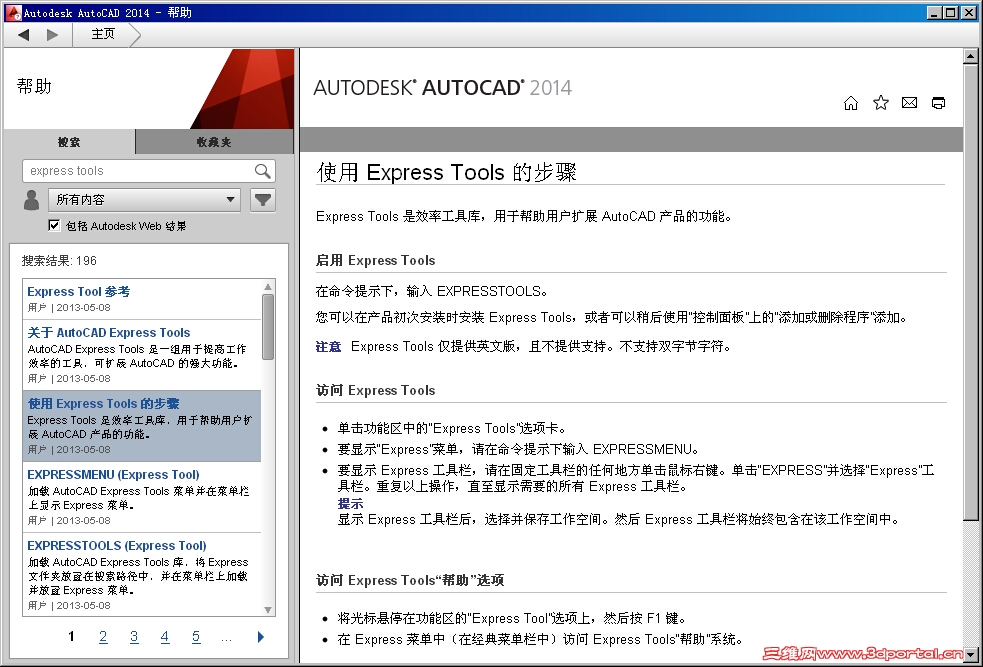
Task: Click the AutoCAD application icon in title bar
Action: (13, 12)
